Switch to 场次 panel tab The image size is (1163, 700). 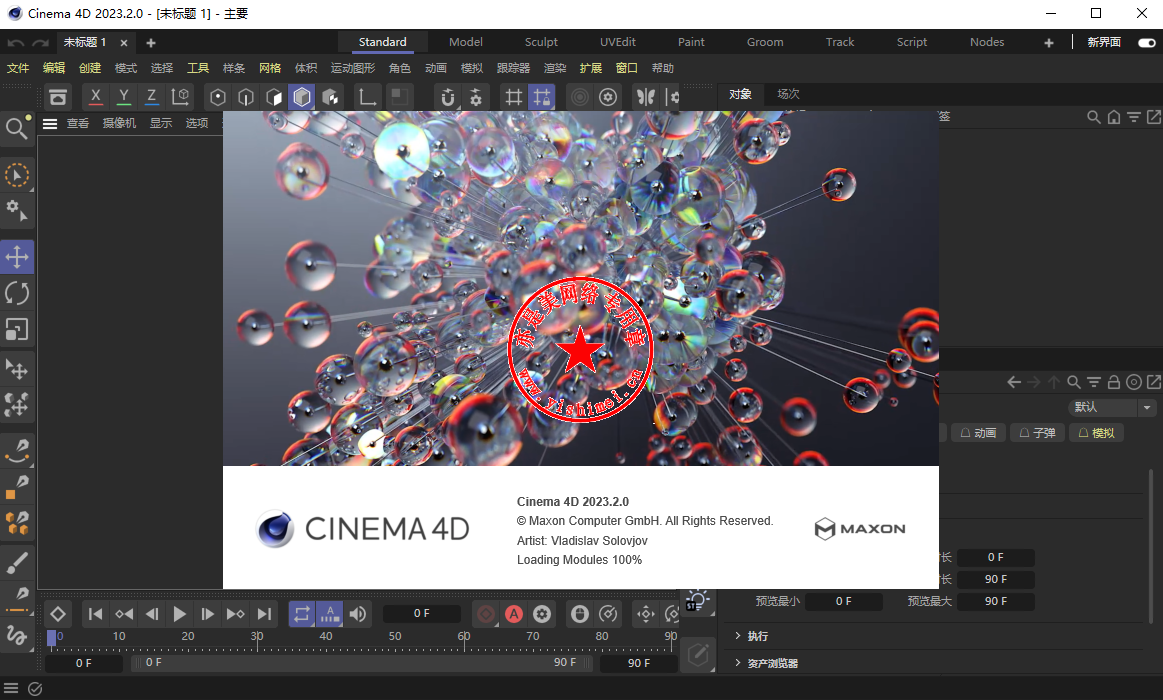788,94
